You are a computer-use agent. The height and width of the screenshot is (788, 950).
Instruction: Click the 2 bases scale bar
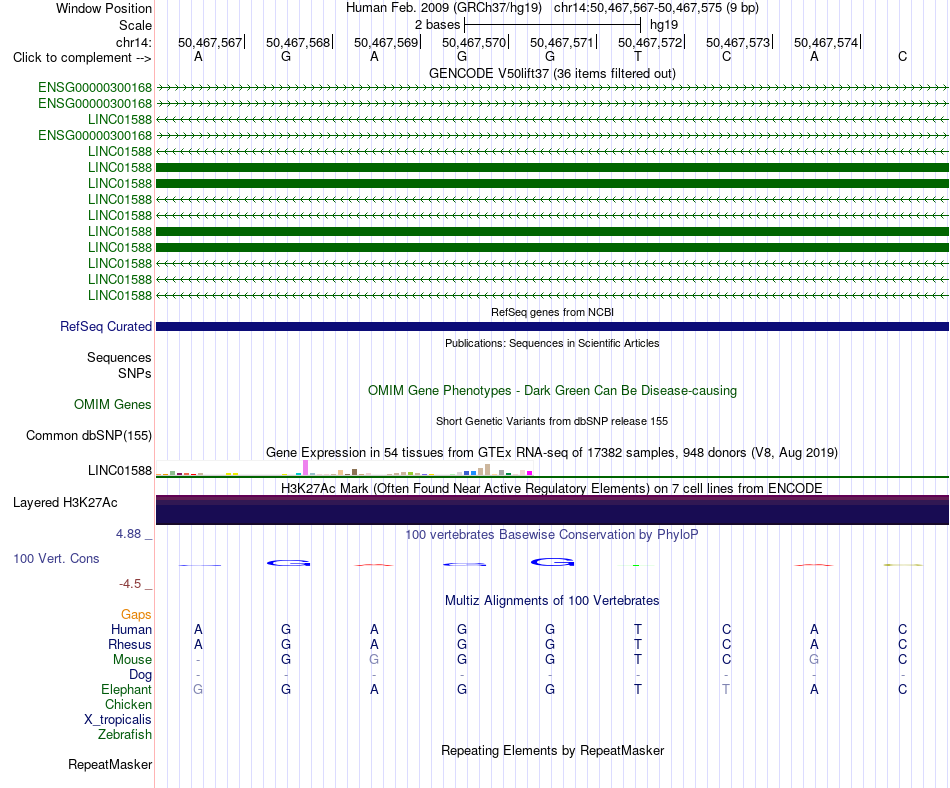(552, 25)
